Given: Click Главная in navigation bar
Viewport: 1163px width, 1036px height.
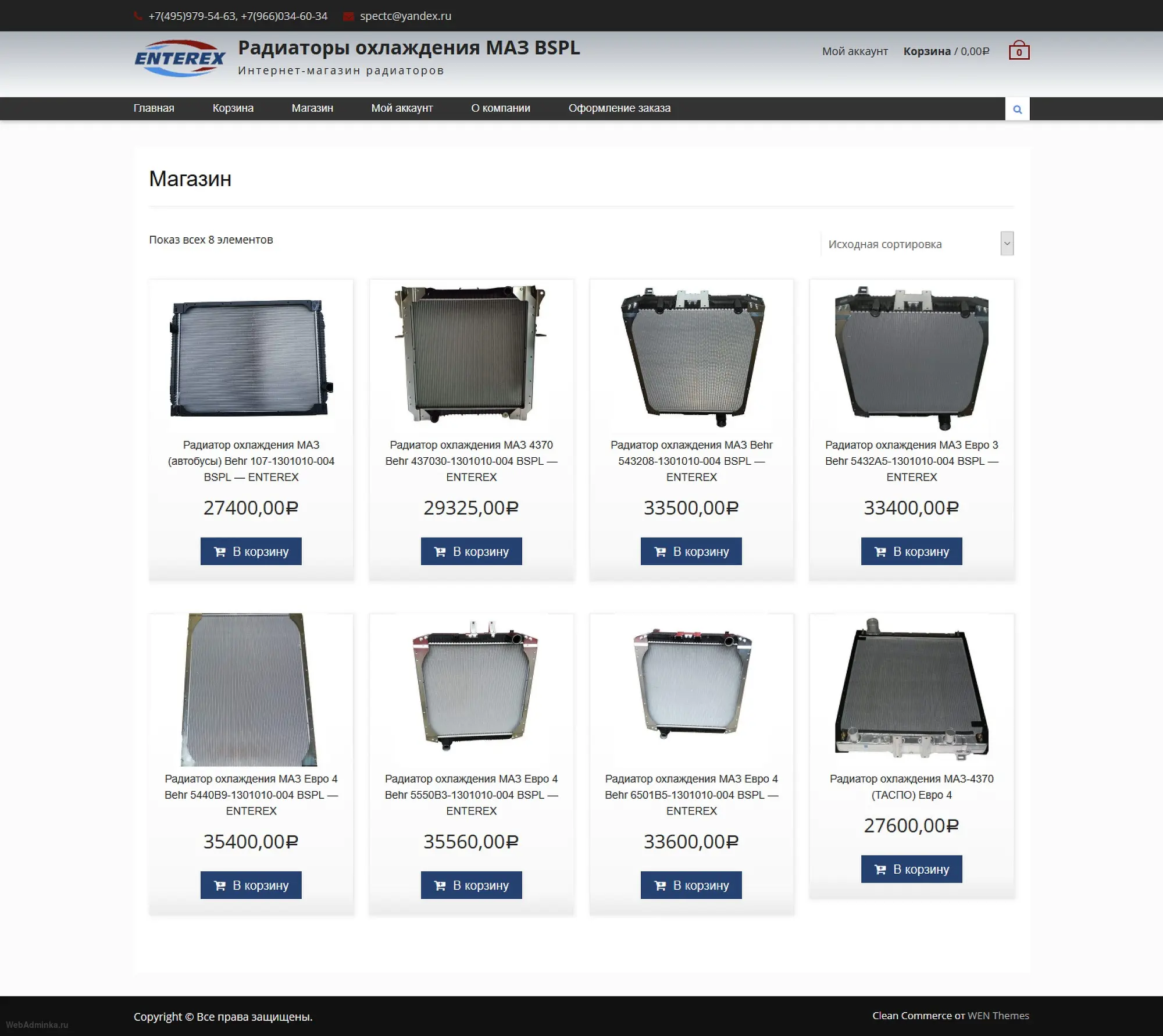Looking at the screenshot, I should pos(154,108).
